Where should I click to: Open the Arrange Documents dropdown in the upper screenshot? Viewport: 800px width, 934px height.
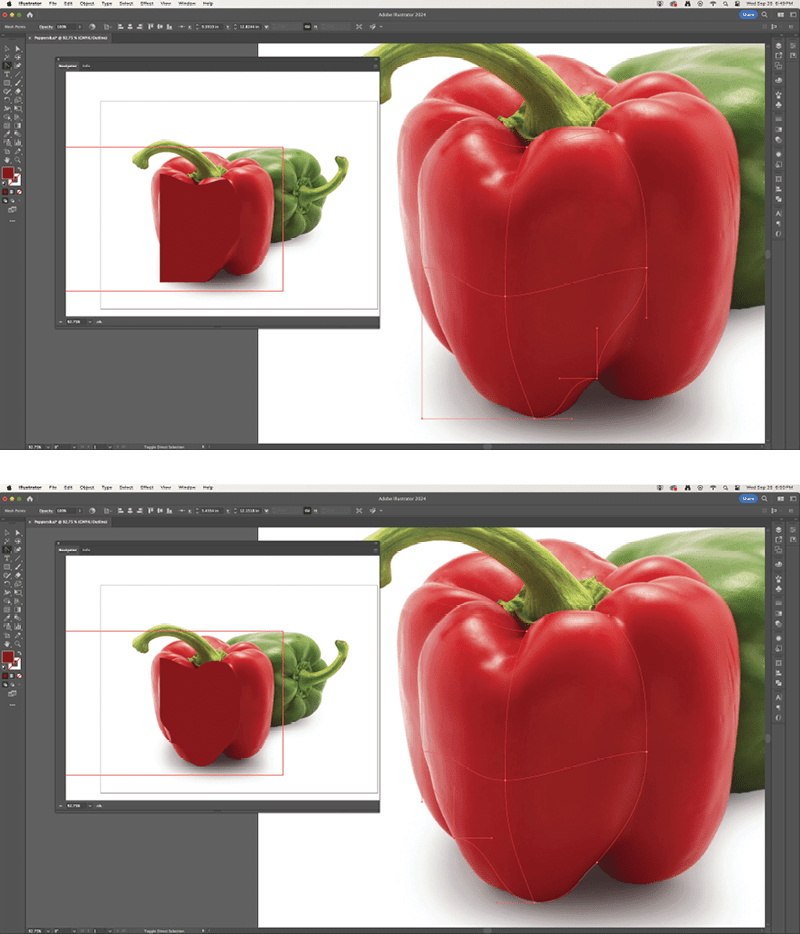pyautogui.click(x=780, y=14)
